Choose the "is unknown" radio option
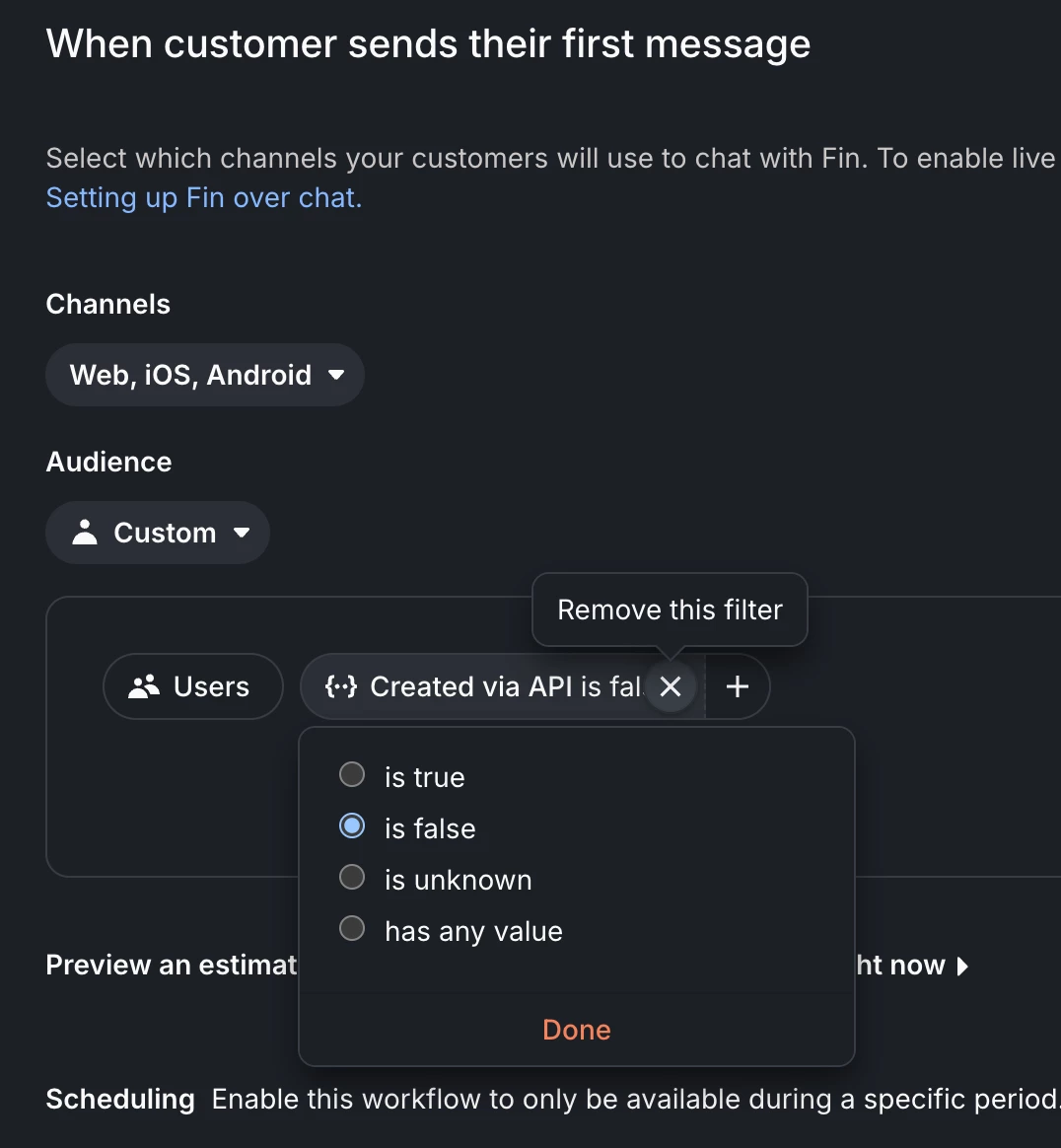The width and height of the screenshot is (1061, 1148). [352, 878]
